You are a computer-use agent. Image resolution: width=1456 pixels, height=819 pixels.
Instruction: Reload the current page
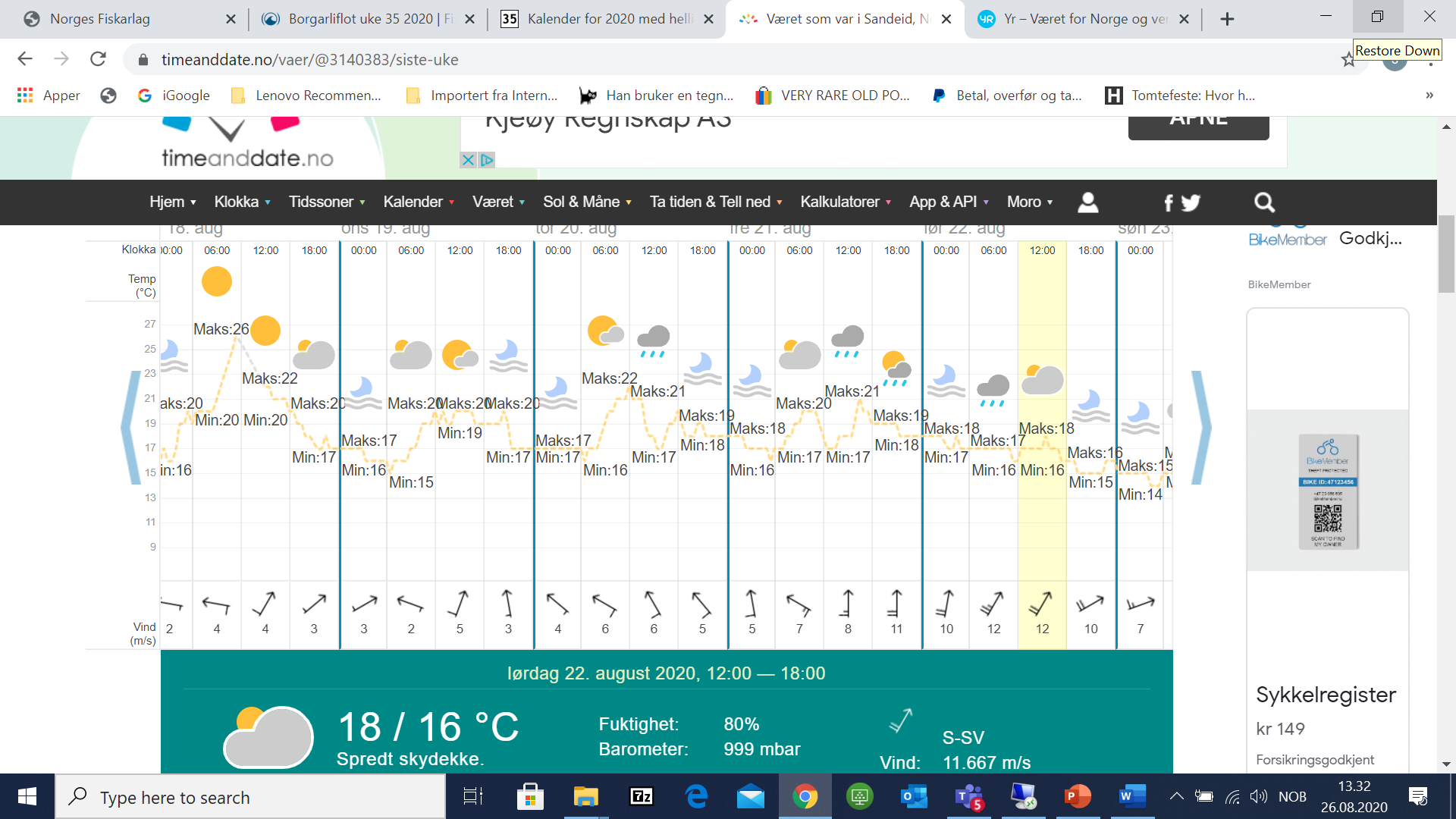(98, 59)
